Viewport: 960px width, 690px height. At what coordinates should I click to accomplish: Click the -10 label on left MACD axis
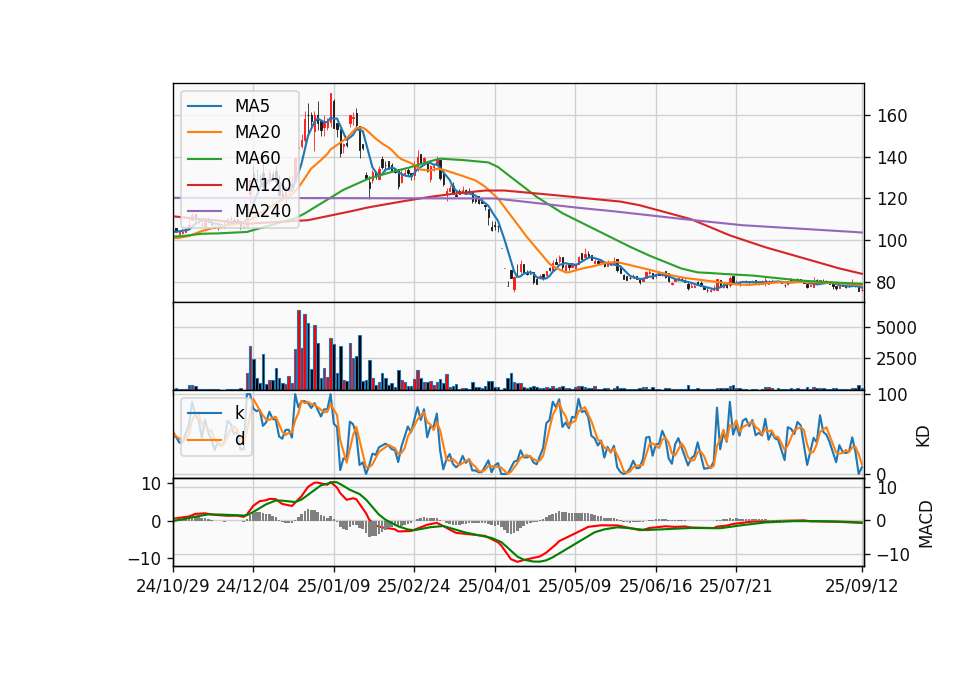(144, 559)
